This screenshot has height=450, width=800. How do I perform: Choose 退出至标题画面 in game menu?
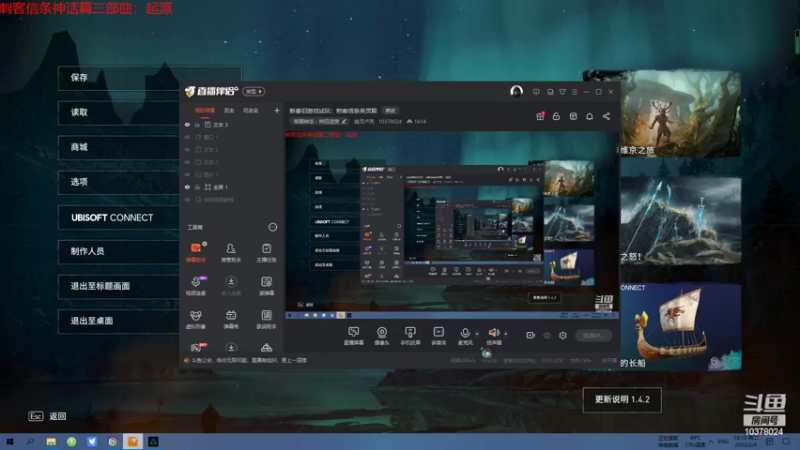[118, 286]
